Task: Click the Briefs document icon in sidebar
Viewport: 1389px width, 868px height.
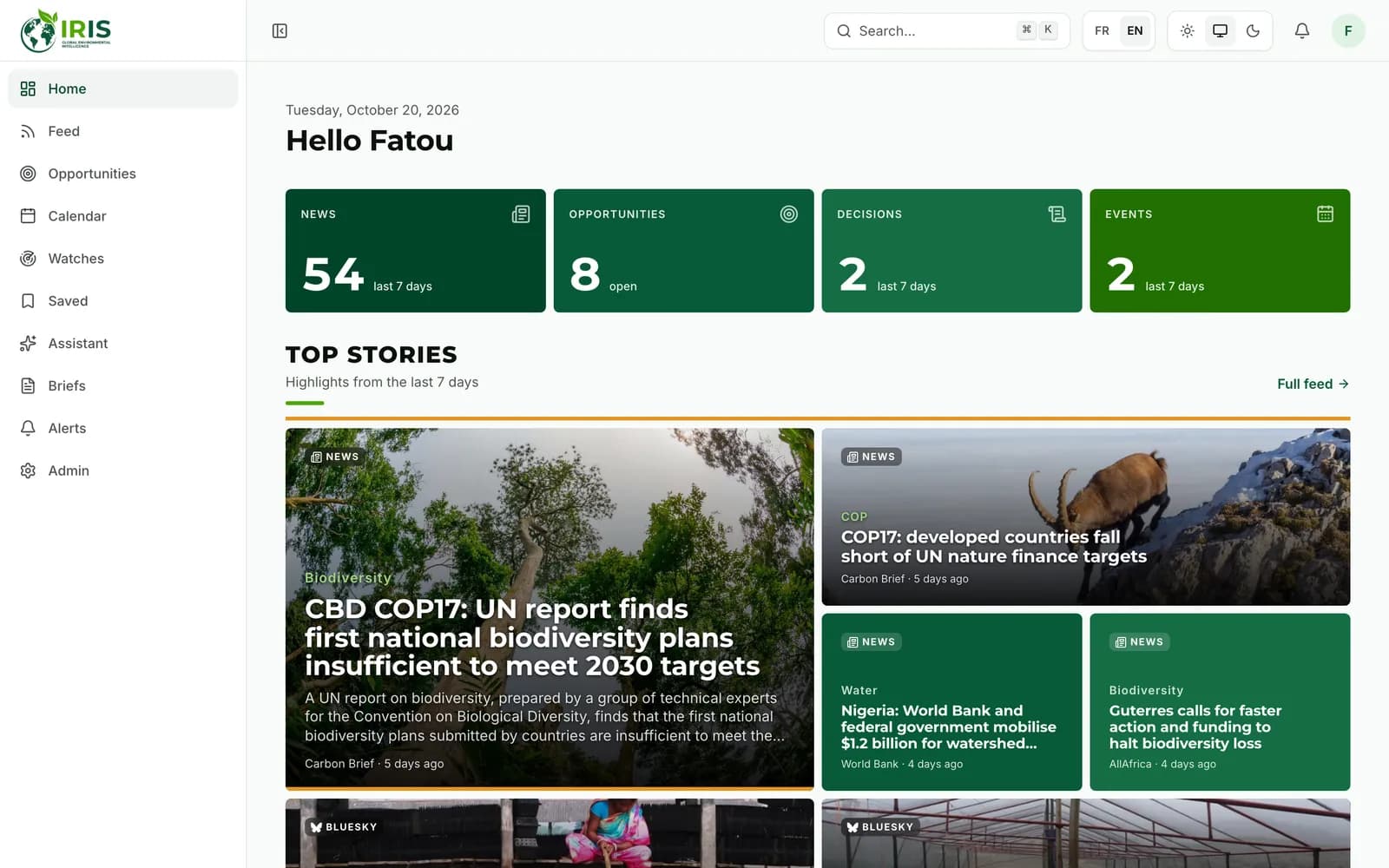Action: (28, 386)
